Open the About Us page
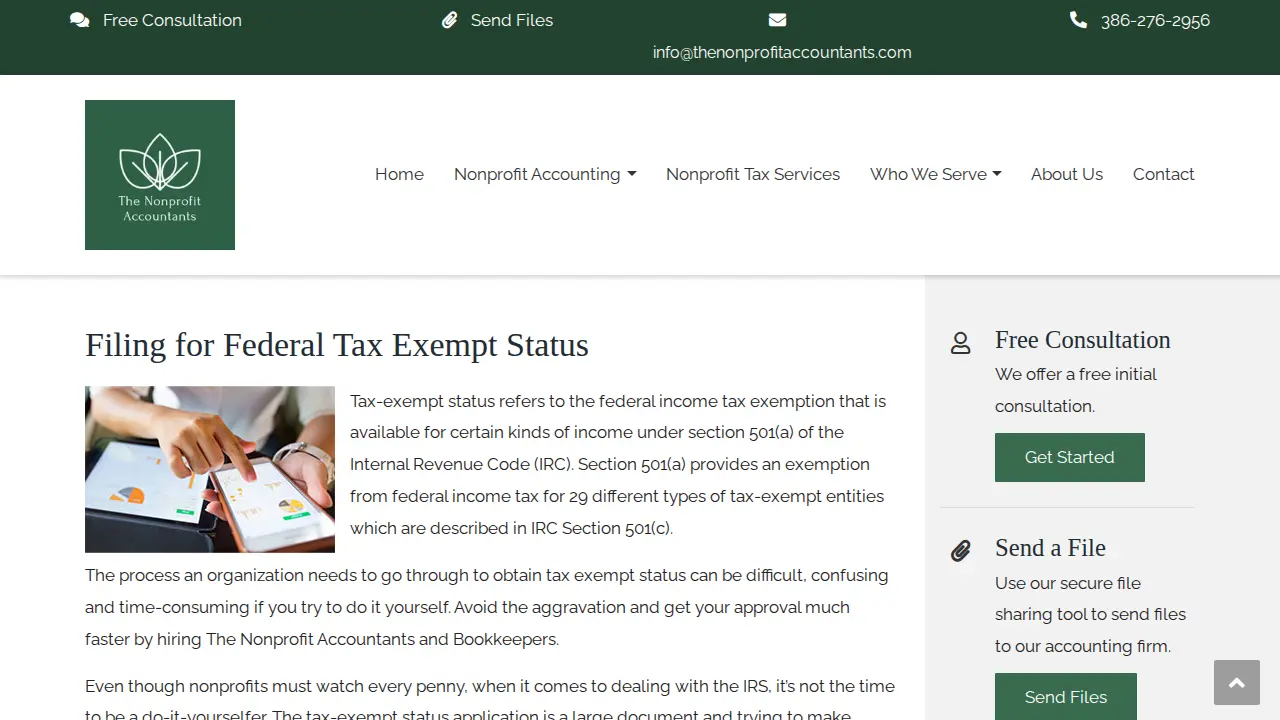Image resolution: width=1280 pixels, height=720 pixels. pyautogui.click(x=1067, y=174)
